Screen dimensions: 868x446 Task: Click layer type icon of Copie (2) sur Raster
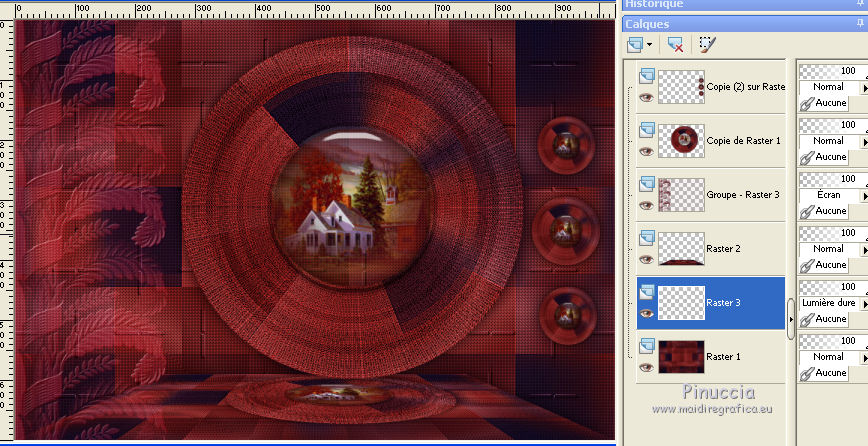click(x=647, y=76)
